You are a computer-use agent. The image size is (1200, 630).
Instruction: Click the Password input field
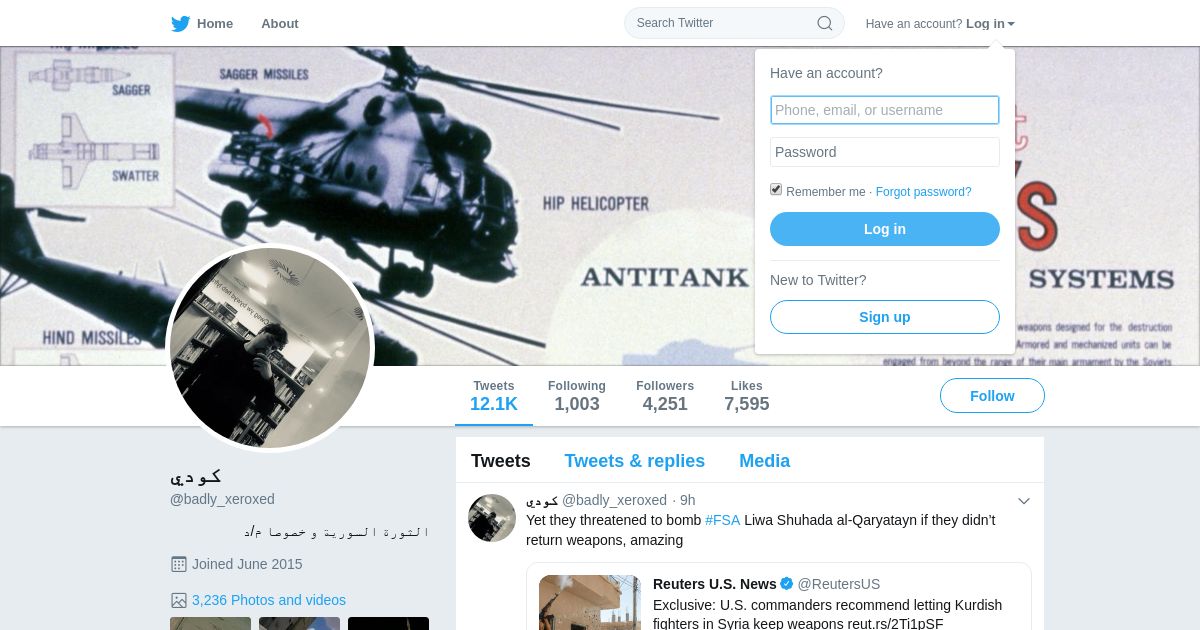(x=885, y=152)
